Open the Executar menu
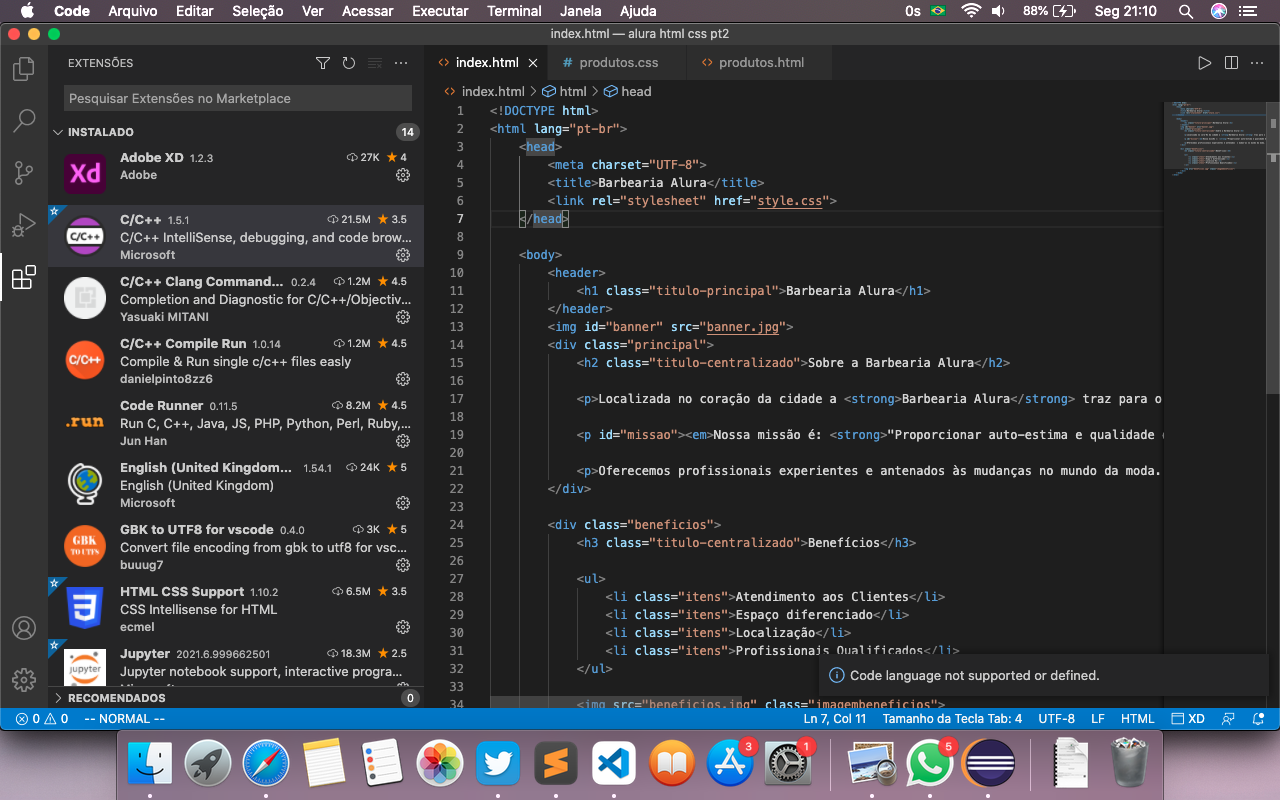 pyautogui.click(x=440, y=11)
